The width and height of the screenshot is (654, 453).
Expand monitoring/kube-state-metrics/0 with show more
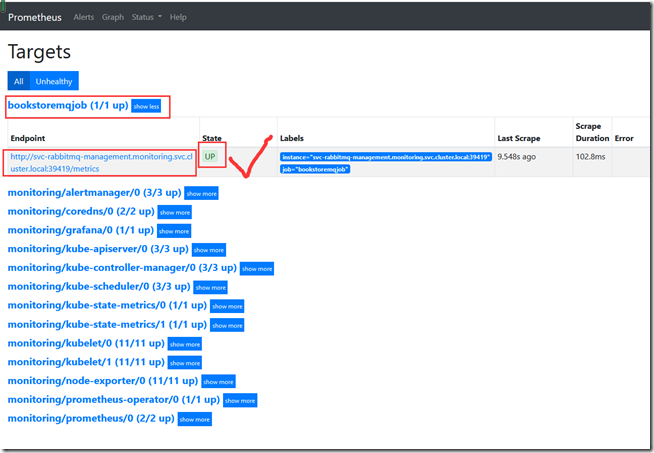point(227,306)
